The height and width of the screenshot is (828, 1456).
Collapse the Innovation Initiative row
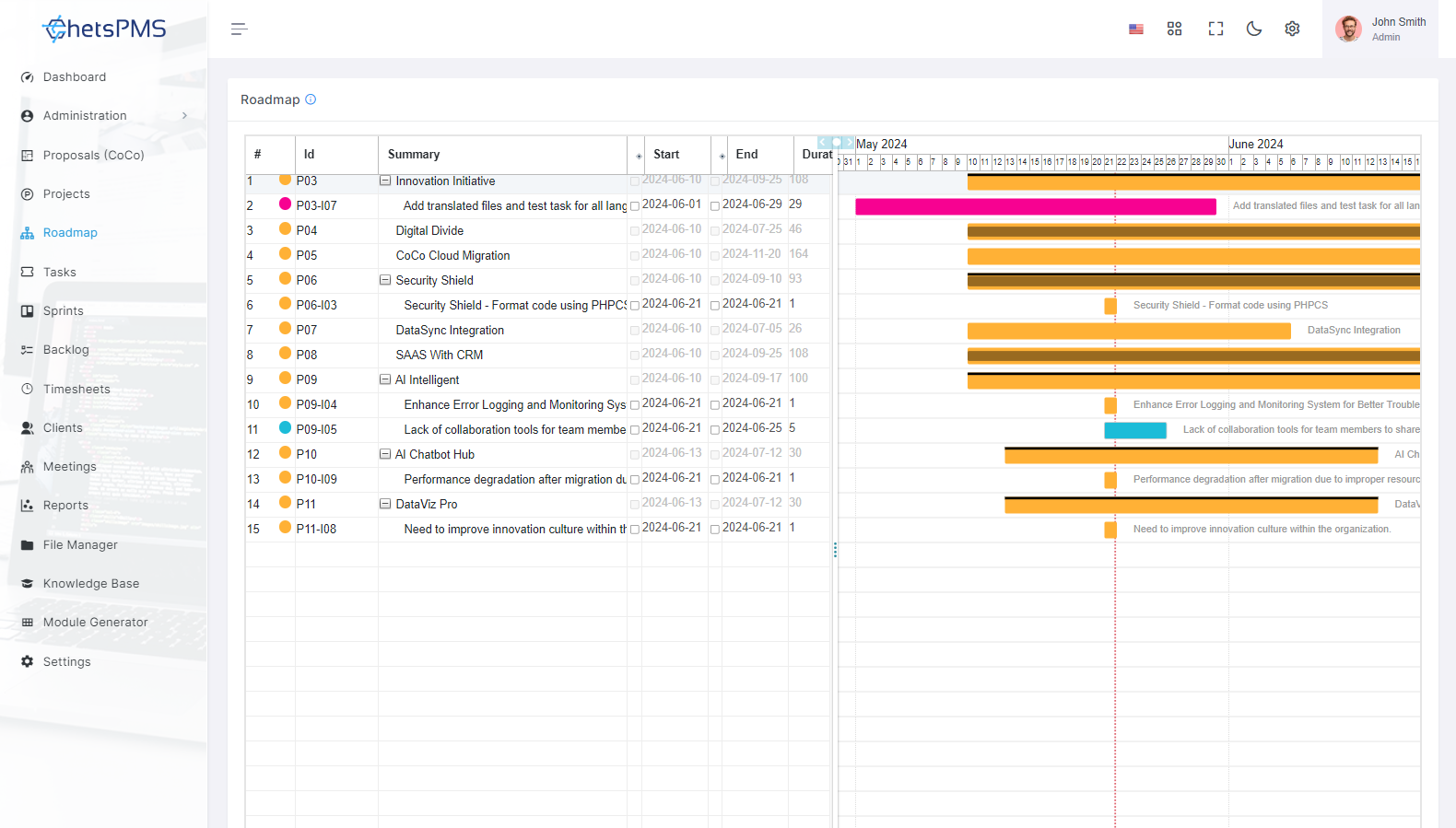pos(385,181)
